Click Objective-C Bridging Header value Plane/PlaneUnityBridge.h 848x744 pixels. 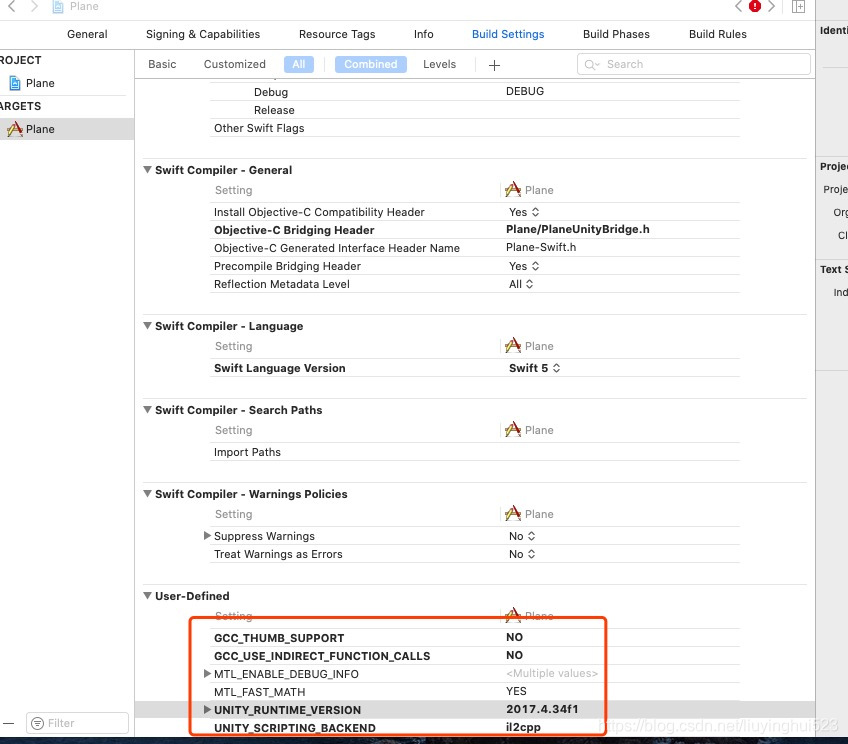pyautogui.click(x=578, y=229)
